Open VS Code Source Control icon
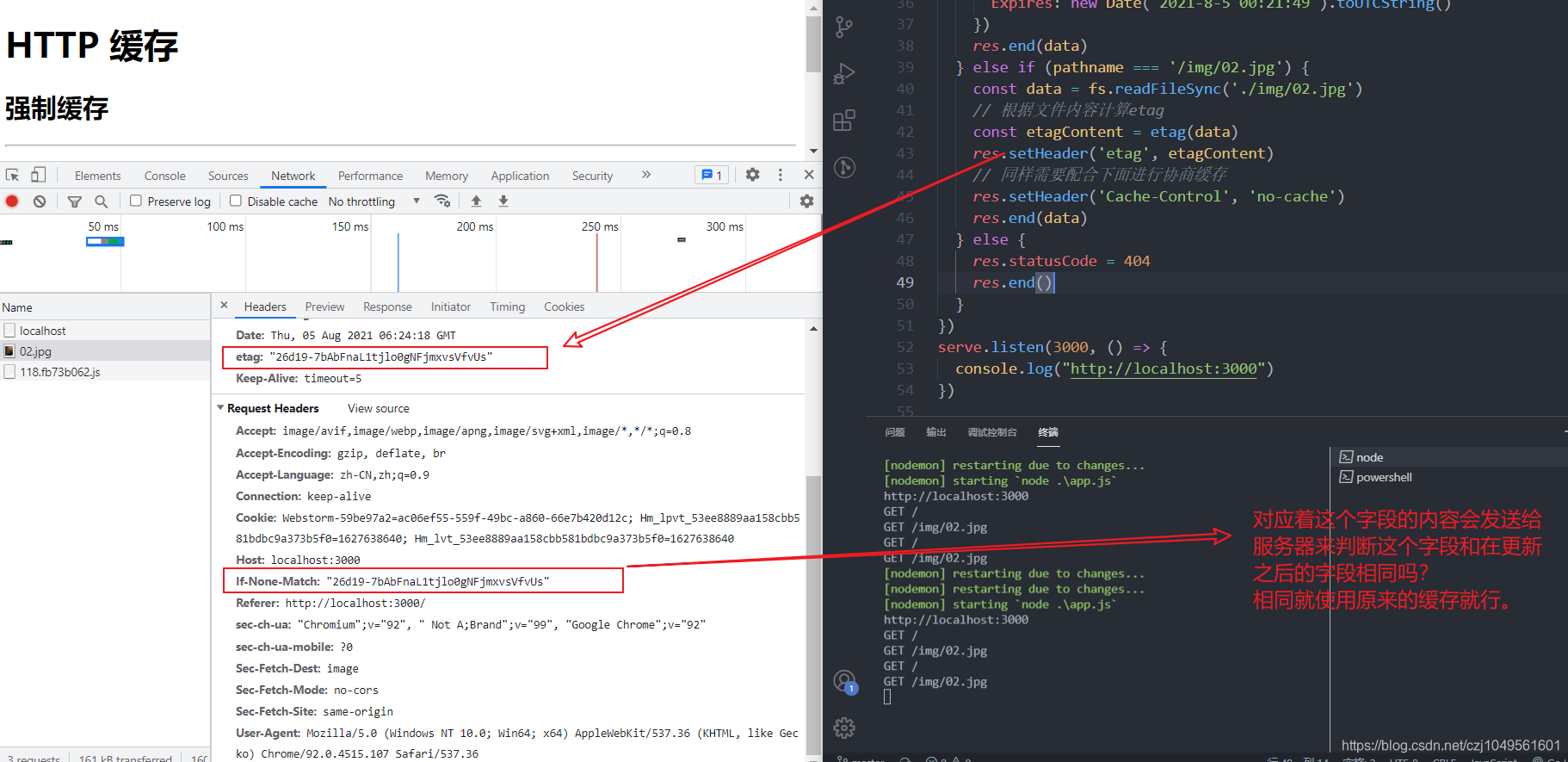Image resolution: width=1568 pixels, height=762 pixels. click(x=844, y=27)
